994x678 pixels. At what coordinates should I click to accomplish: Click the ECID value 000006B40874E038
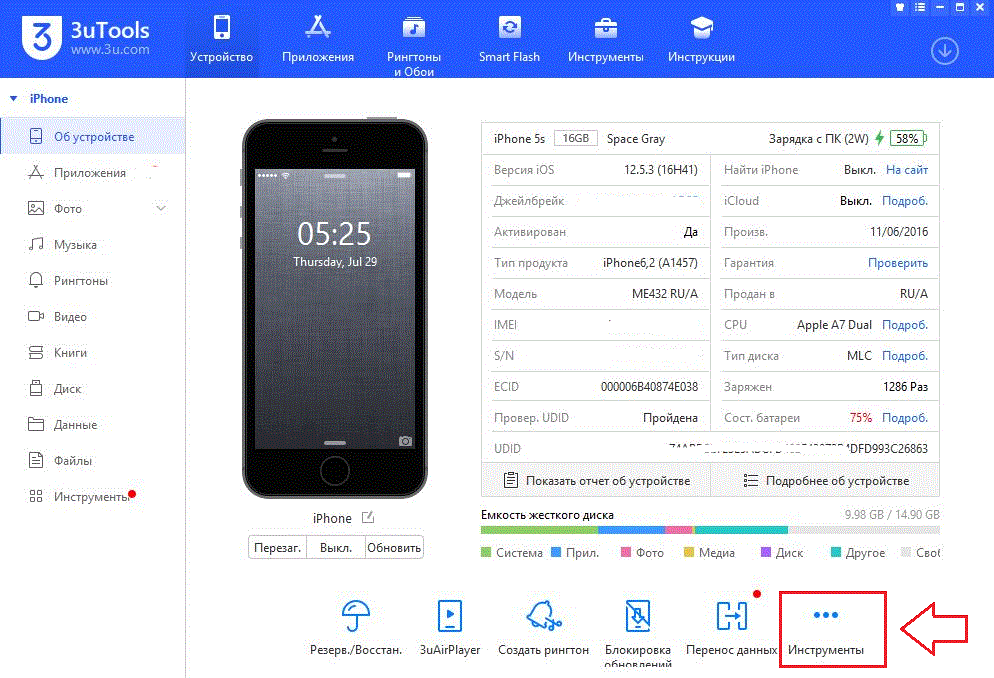coord(649,387)
